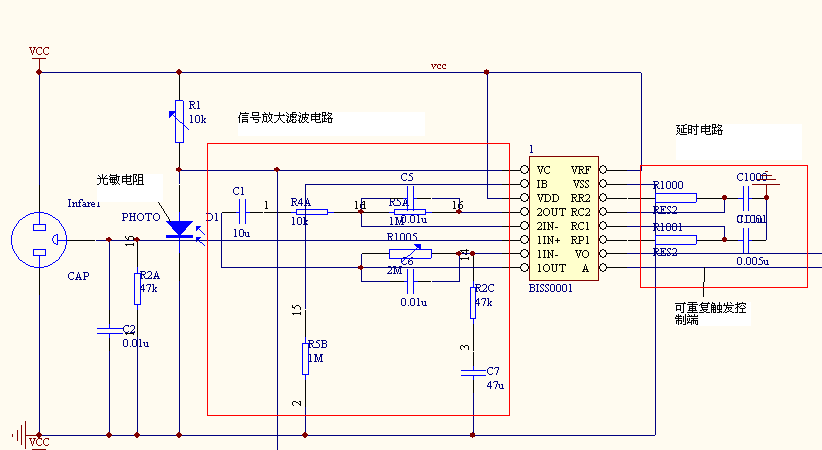Select the C2 capacitor symbol
Screen dimensions: 822x450
click(x=110, y=331)
